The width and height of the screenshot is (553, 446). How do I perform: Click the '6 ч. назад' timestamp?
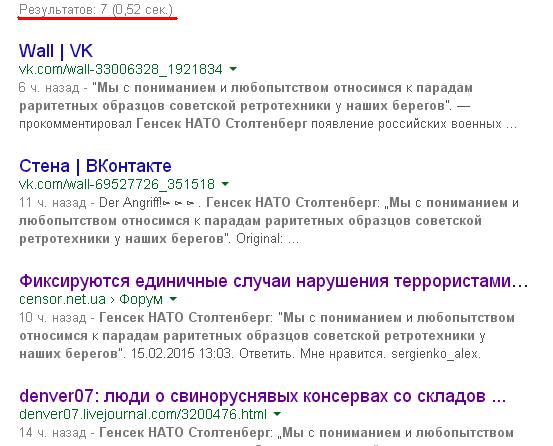tap(49, 87)
